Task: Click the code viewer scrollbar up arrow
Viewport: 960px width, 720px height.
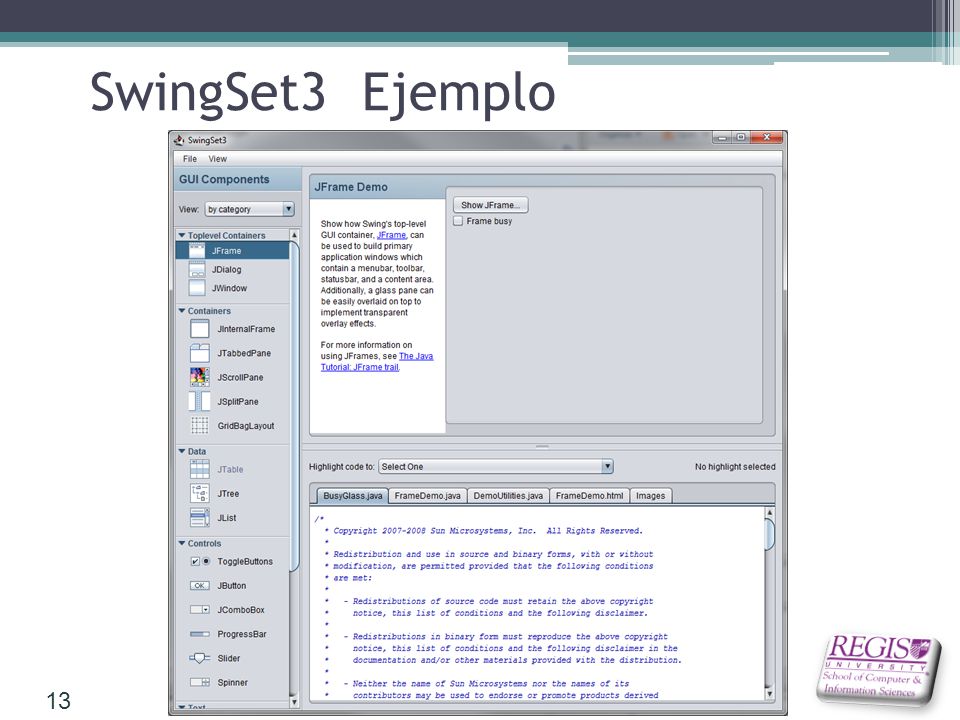Action: [770, 512]
